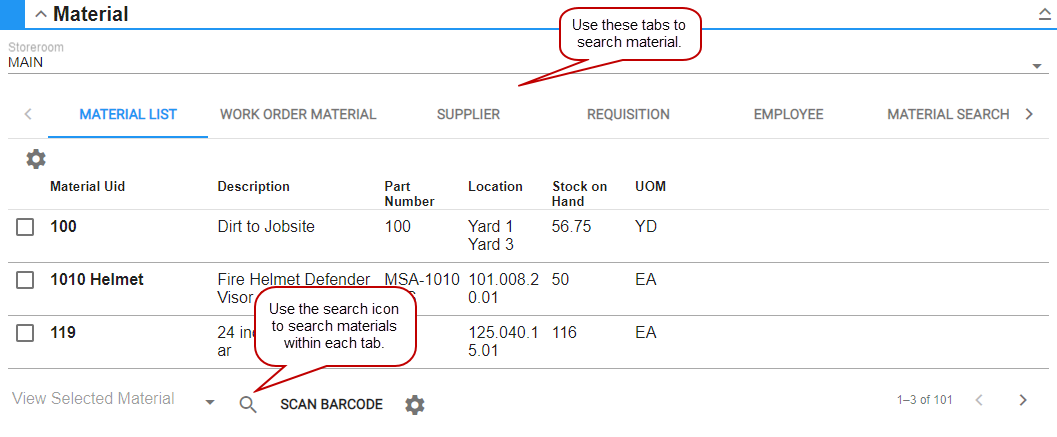The image size is (1057, 437).
Task: Click the Part Number column header
Action: tap(409, 194)
